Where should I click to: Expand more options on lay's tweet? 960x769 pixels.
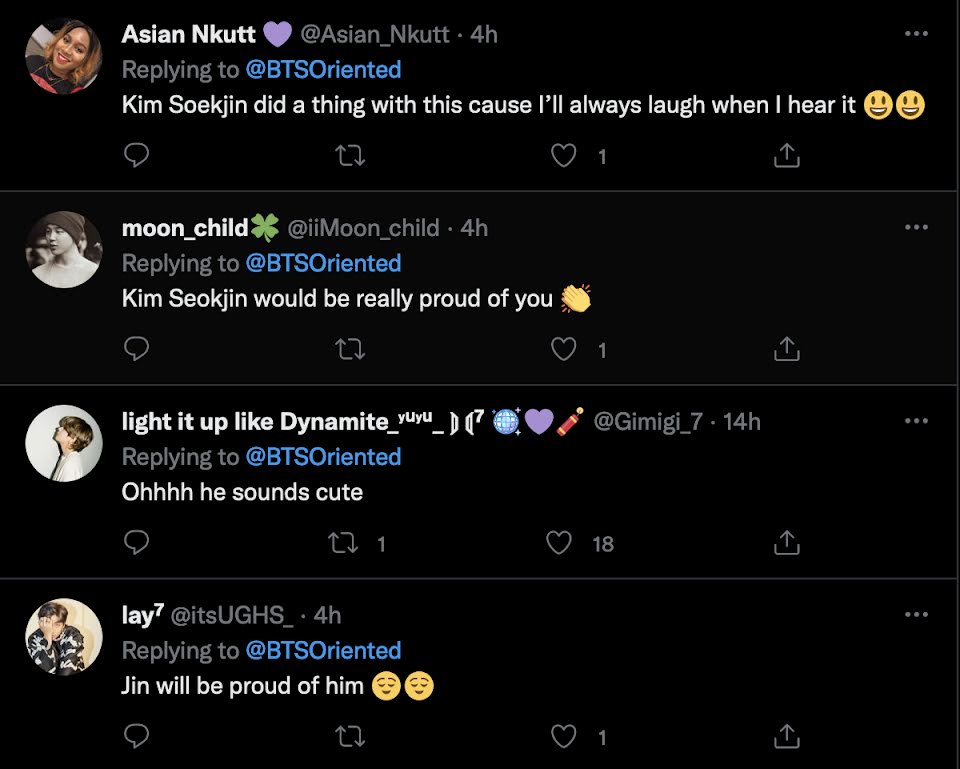click(x=916, y=615)
